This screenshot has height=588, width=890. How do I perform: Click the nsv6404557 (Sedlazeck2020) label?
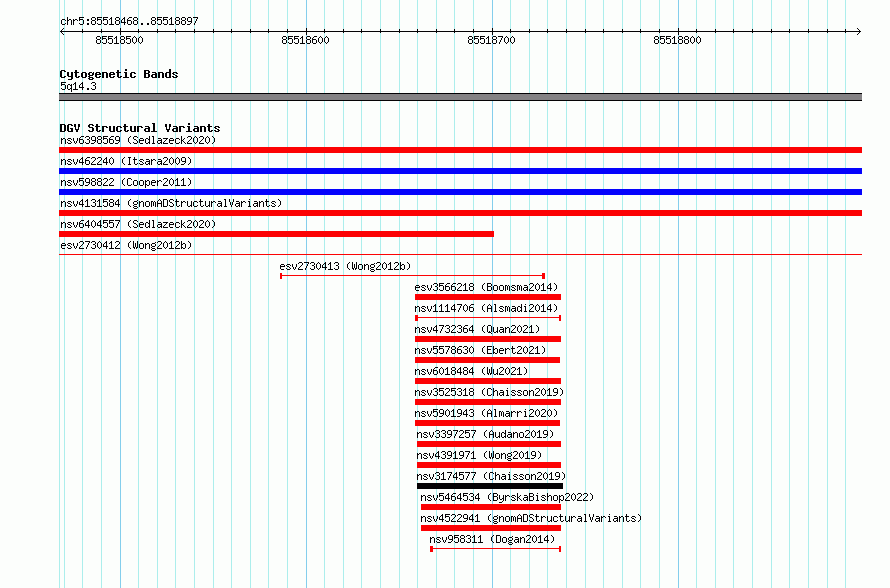(138, 224)
